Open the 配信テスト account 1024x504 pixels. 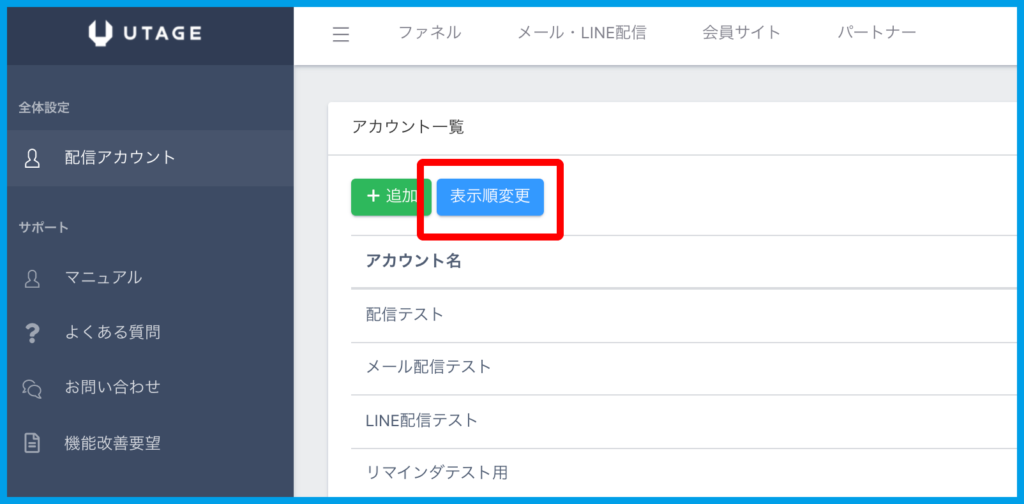[x=405, y=314]
